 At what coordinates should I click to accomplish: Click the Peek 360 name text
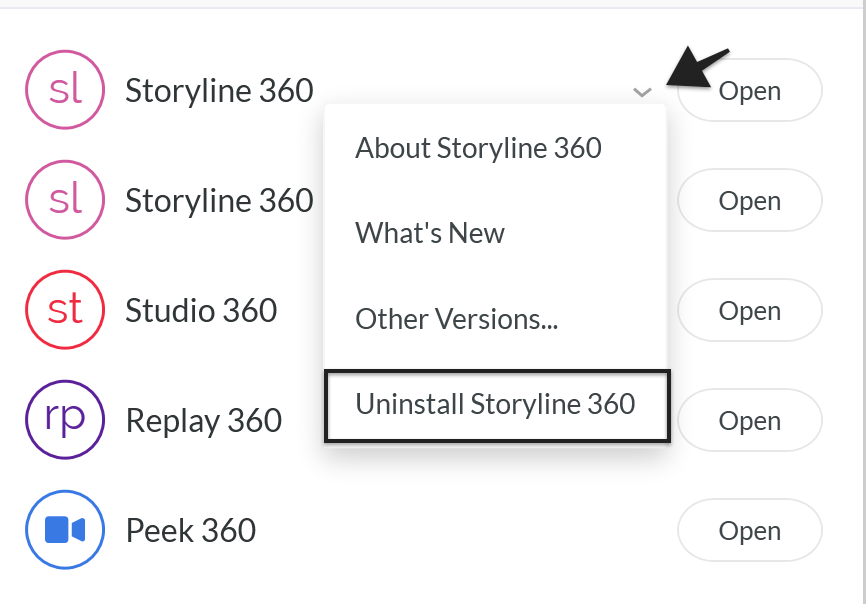coord(191,530)
